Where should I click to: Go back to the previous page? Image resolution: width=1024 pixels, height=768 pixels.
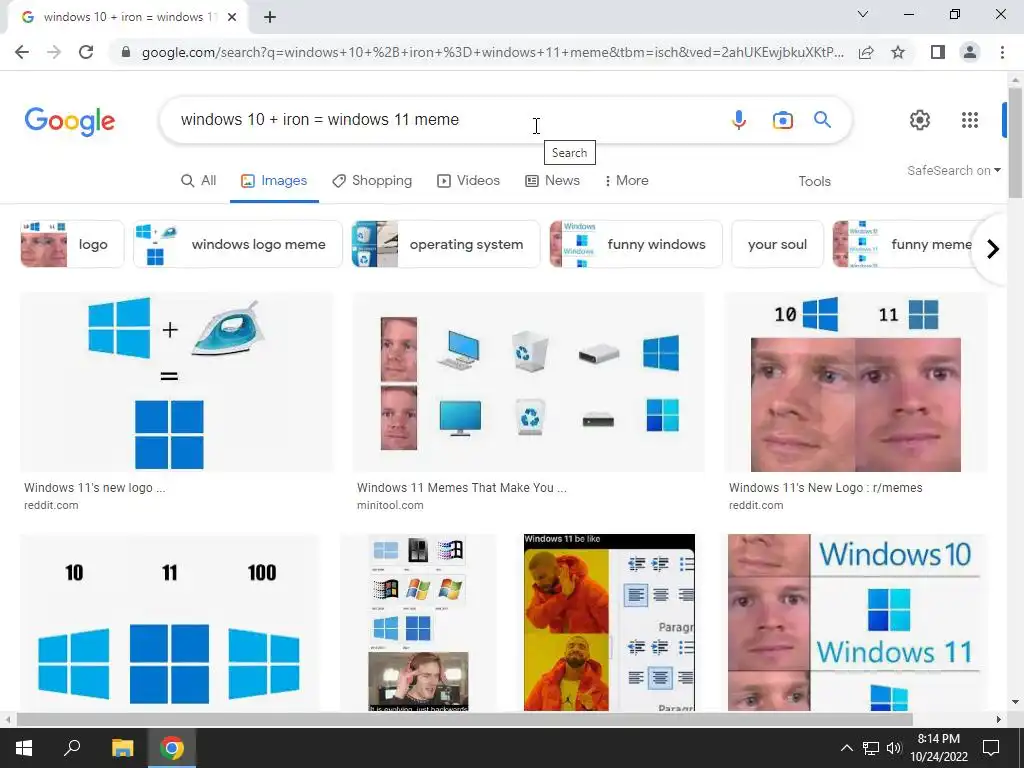pos(22,52)
